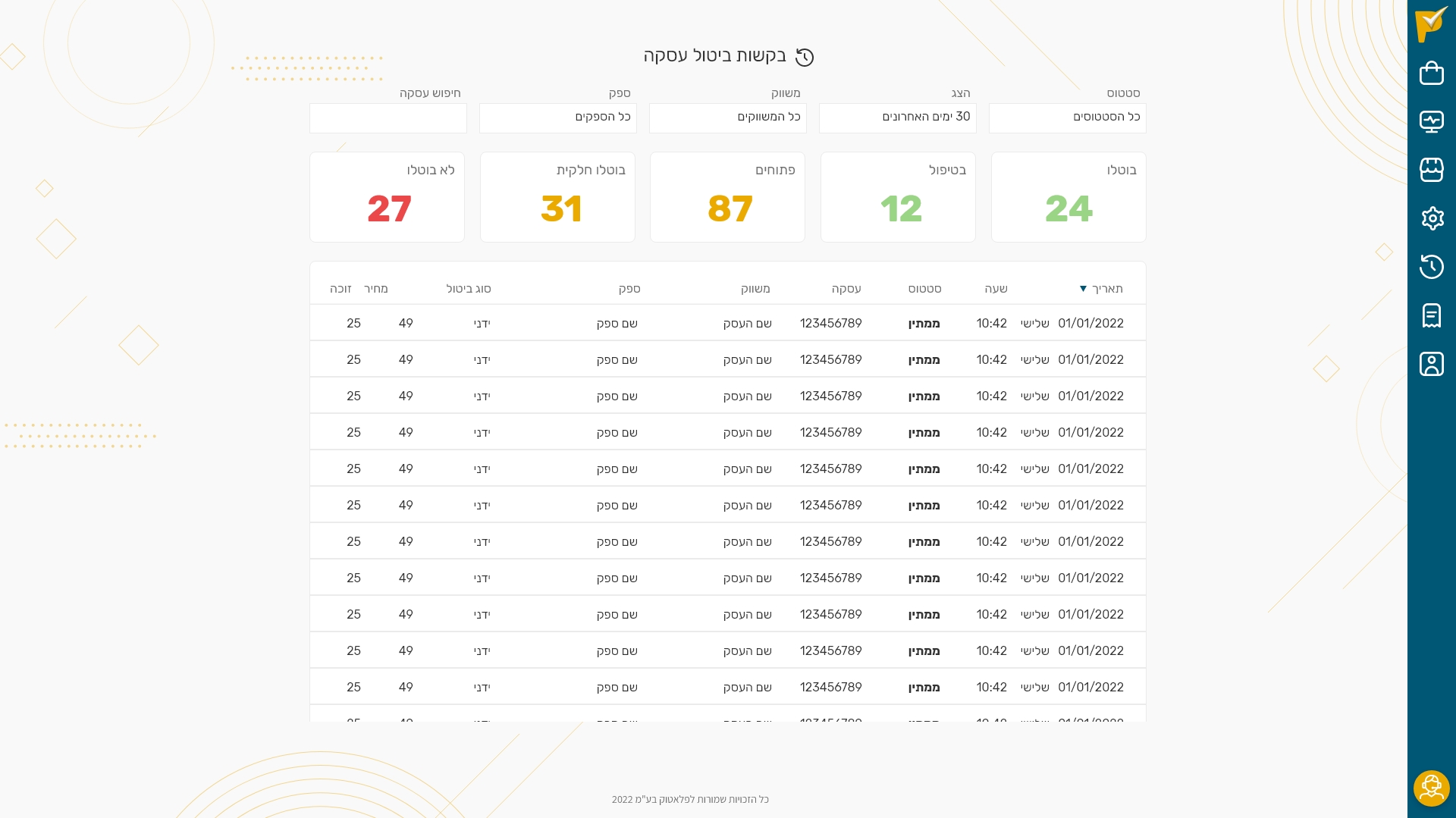This screenshot has height=818, width=1456.
Task: Sort by the זוכה column header
Action: click(340, 289)
